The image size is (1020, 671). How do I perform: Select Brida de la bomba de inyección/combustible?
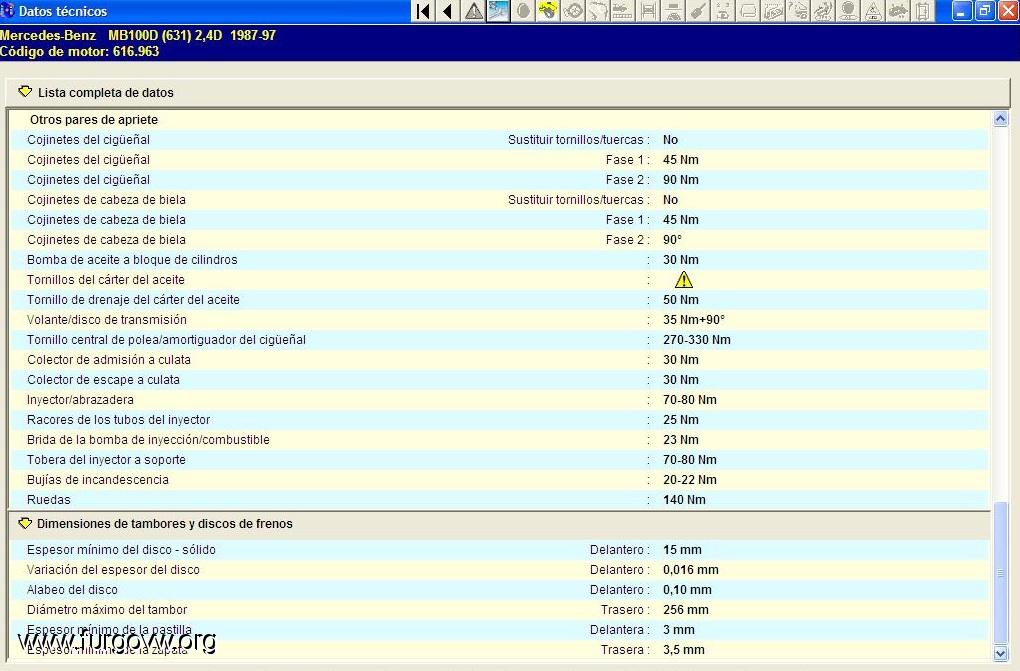coord(148,440)
